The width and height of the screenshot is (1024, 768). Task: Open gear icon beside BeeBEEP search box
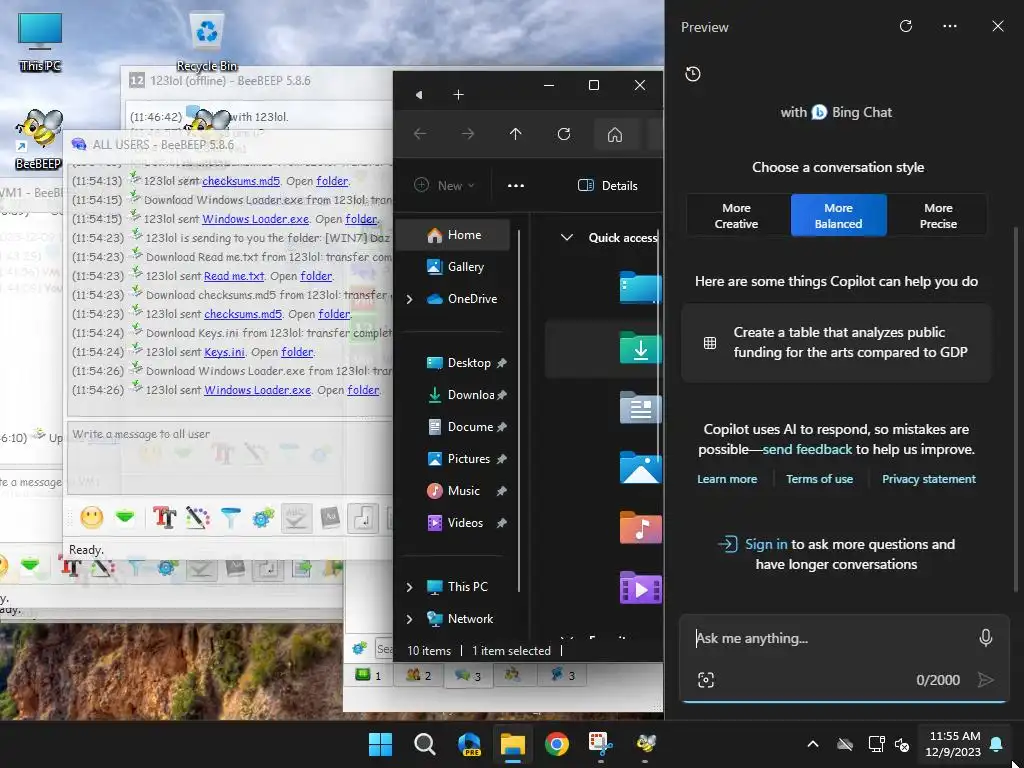[x=359, y=648]
